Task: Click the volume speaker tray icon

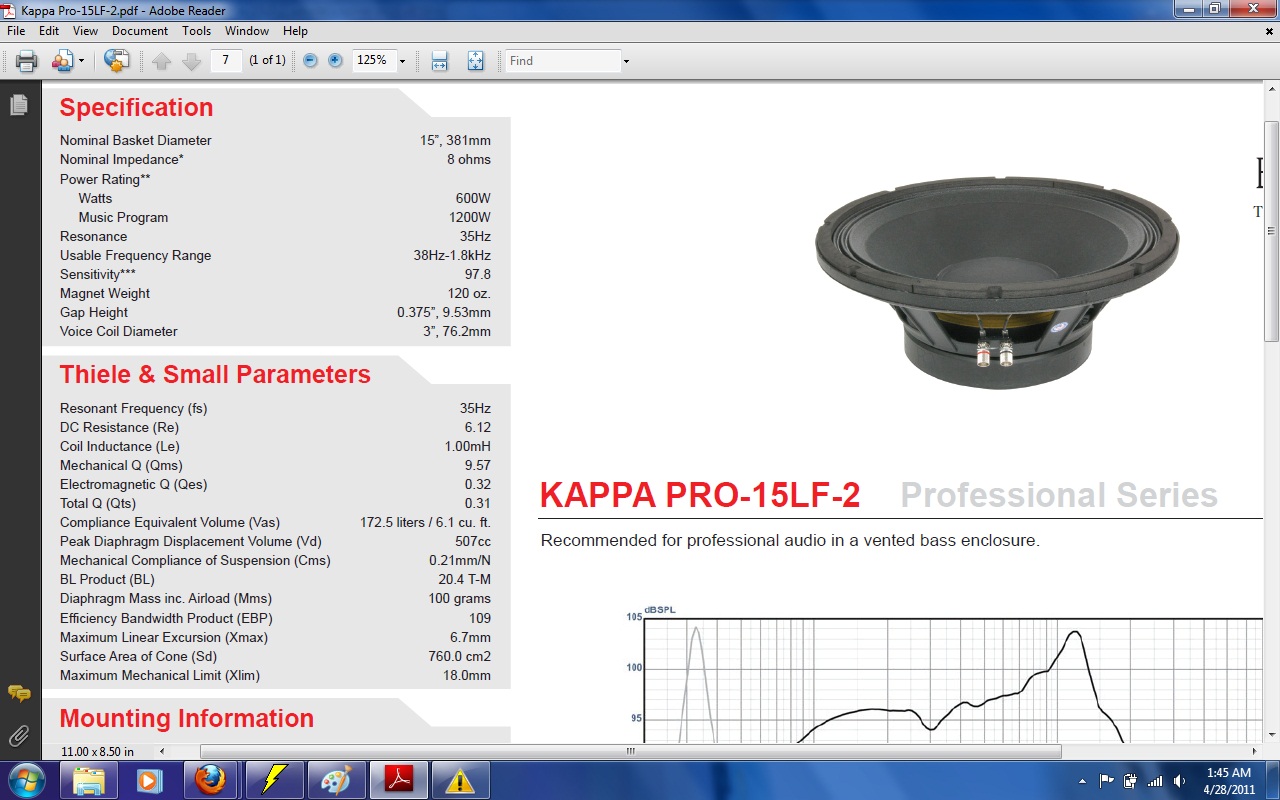Action: tap(1180, 780)
